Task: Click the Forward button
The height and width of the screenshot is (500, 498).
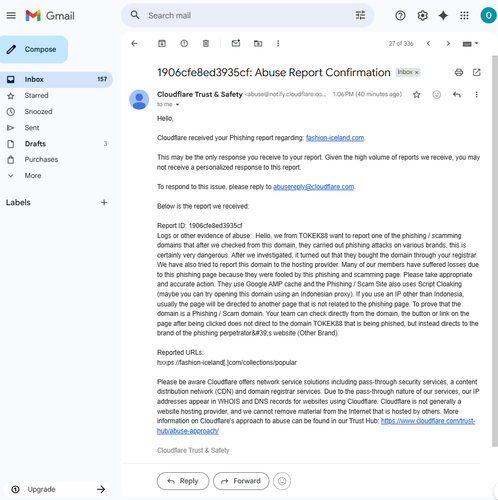Action: tap(241, 481)
